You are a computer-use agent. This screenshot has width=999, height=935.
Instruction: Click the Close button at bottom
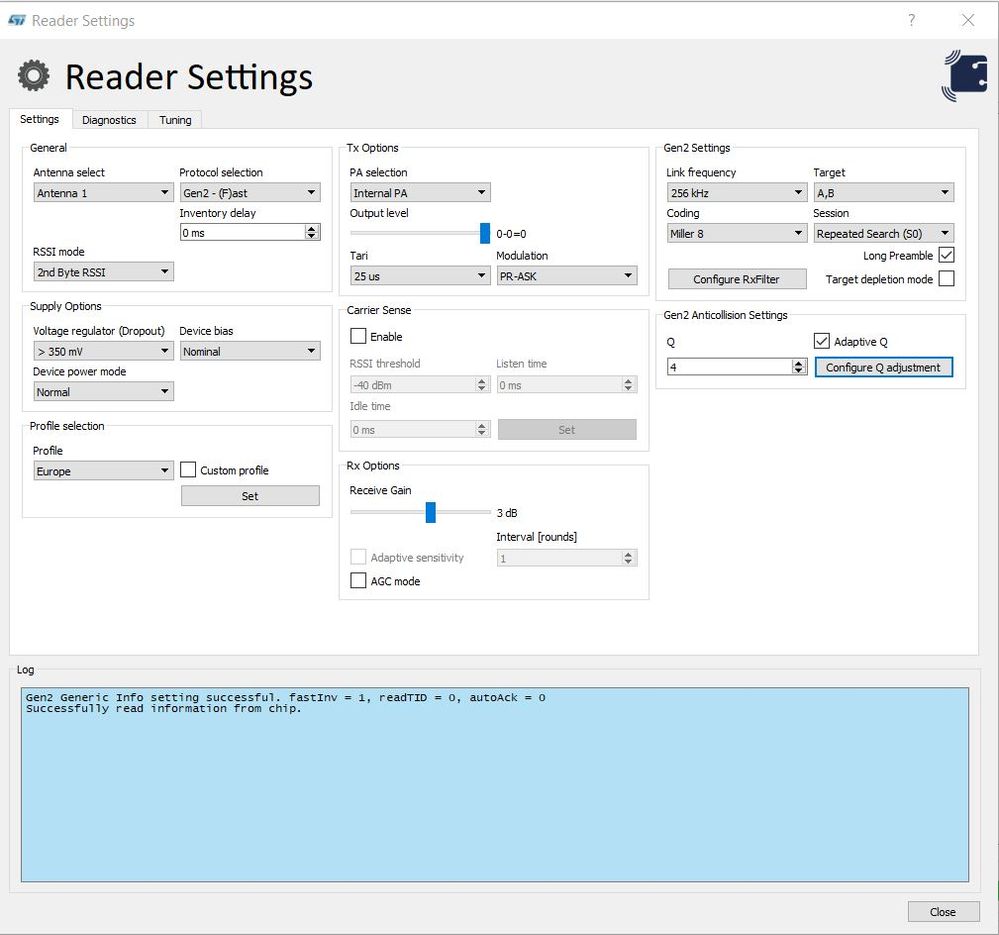[943, 911]
